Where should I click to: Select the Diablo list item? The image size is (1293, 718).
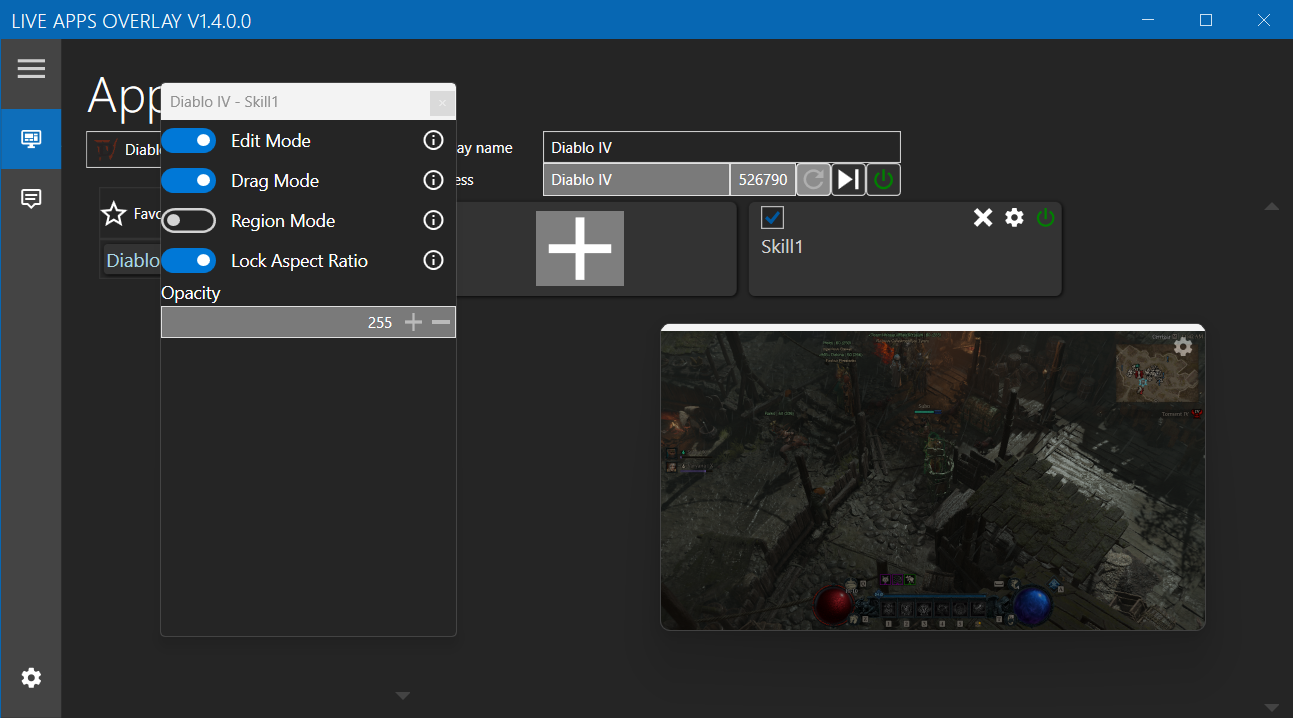(x=133, y=260)
